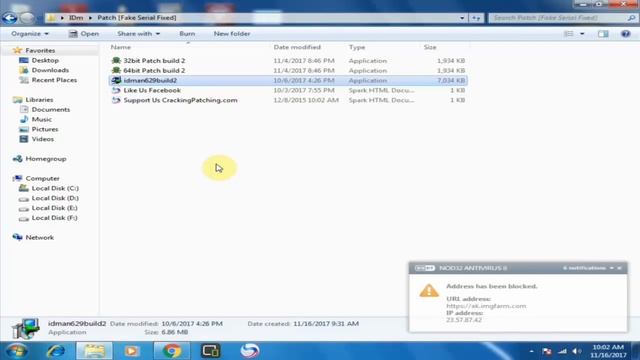Select Libraries in the navigation pane

(39, 100)
